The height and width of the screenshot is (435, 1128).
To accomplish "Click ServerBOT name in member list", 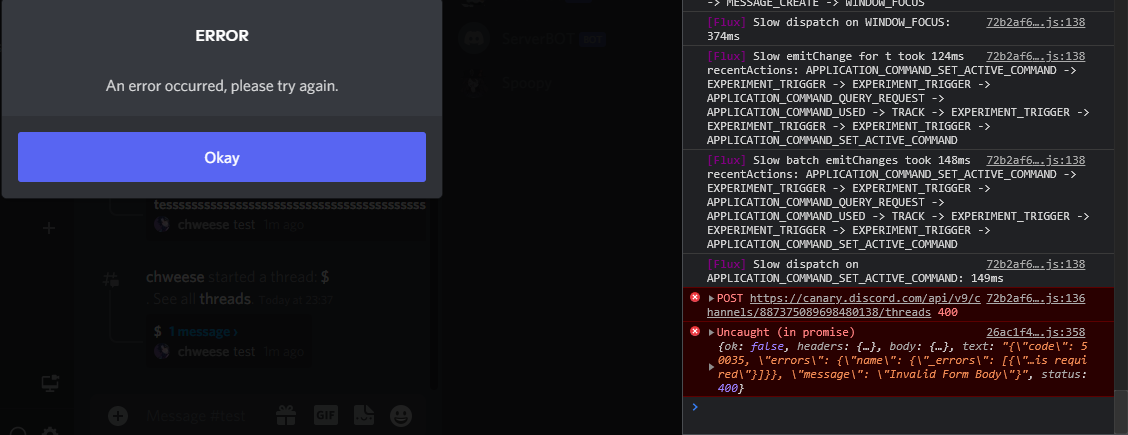I will pos(539,39).
